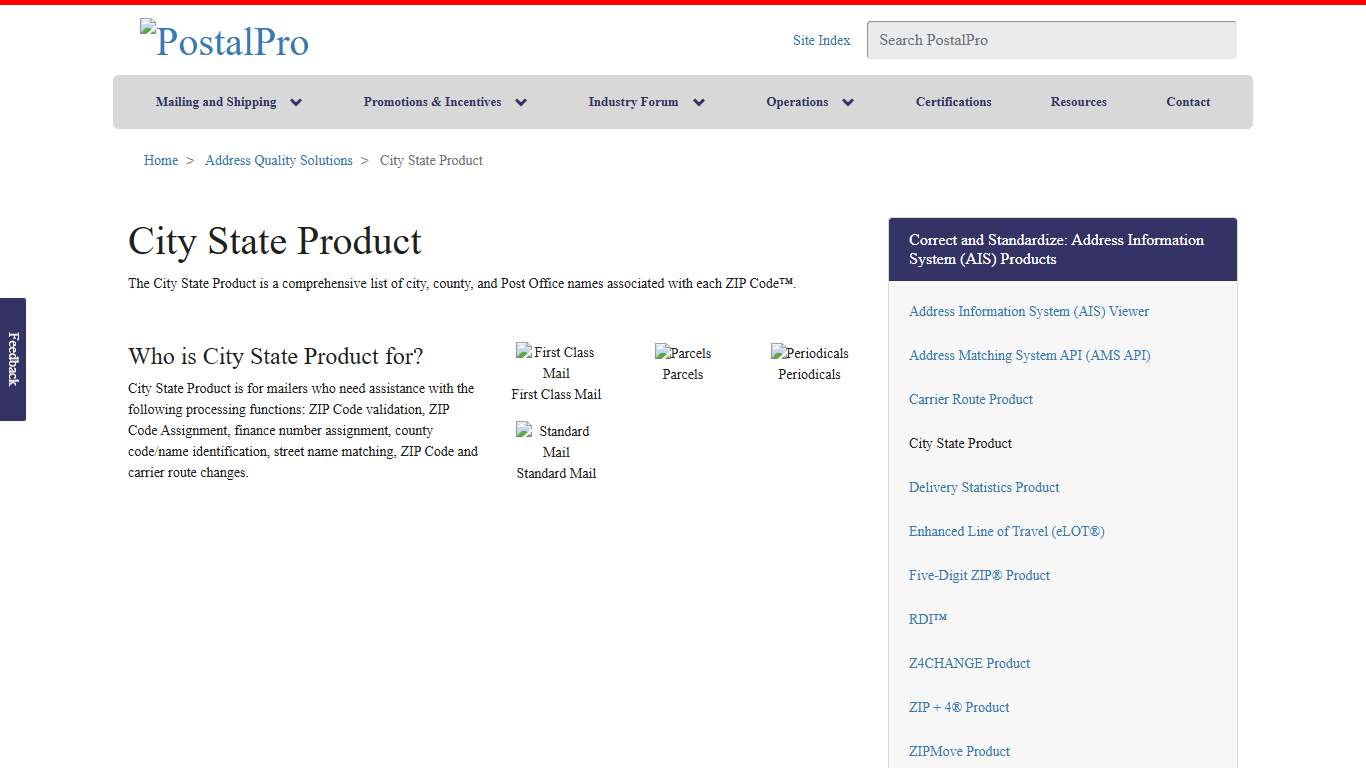The image size is (1366, 768).
Task: Open the Feedback side tab
Action: click(13, 360)
